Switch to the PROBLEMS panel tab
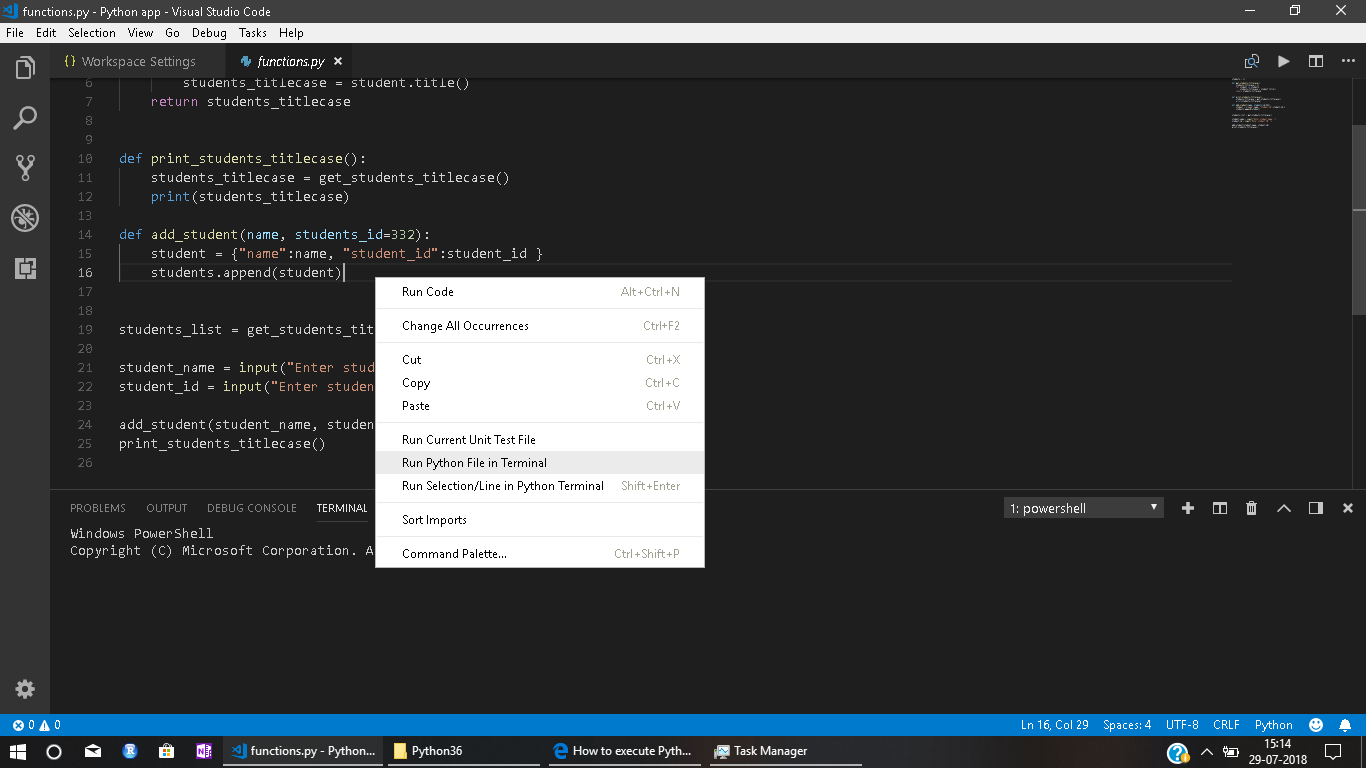Viewport: 1366px width, 768px height. coord(98,508)
